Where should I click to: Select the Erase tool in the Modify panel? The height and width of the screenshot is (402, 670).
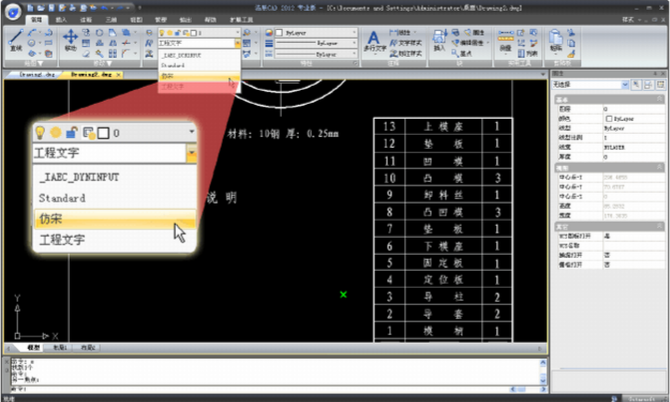86,54
